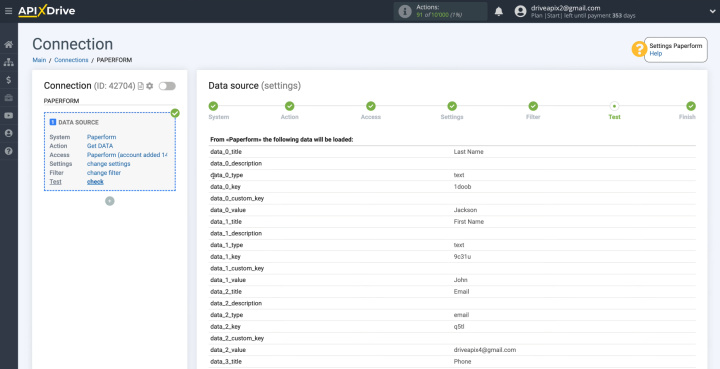Open connection settings gear icon
The width and height of the screenshot is (720, 369).
coord(150,86)
